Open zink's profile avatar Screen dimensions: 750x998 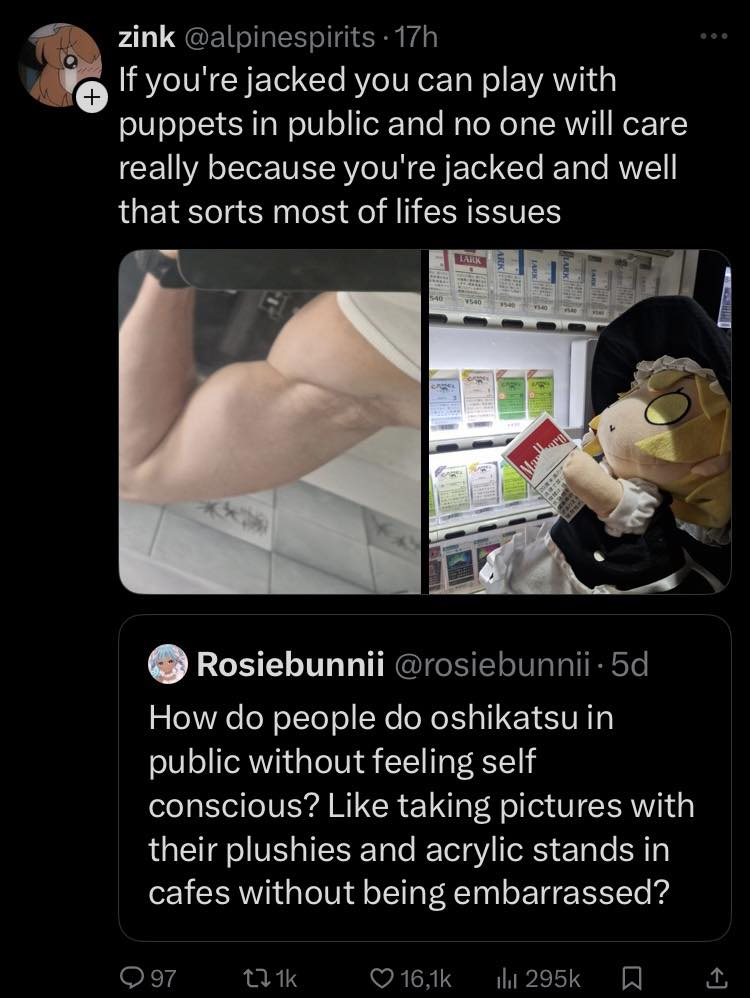pos(60,62)
